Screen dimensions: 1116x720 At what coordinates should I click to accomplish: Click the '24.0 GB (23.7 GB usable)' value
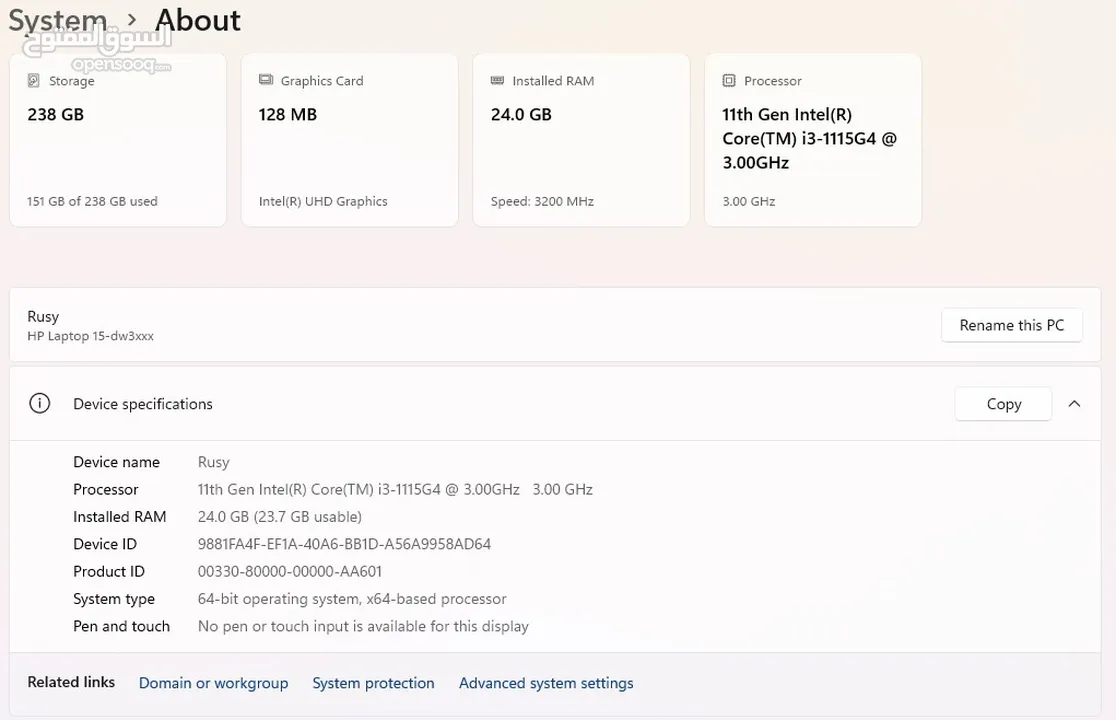click(x=280, y=517)
